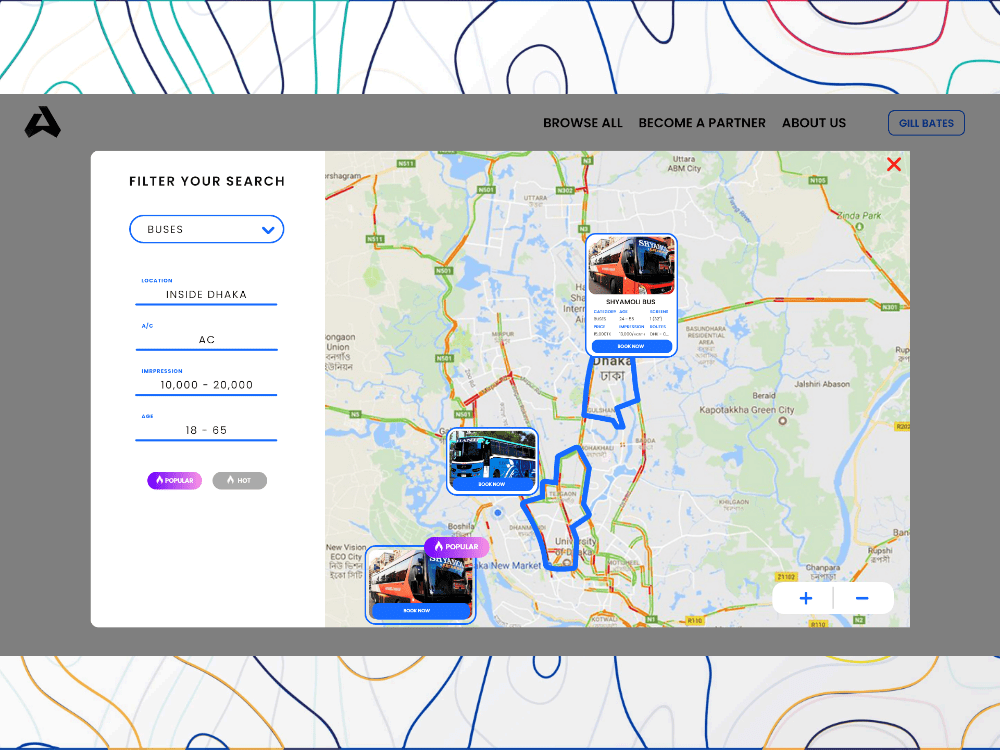The width and height of the screenshot is (1000, 750).
Task: Expand the Buses category dropdown
Action: coord(207,229)
